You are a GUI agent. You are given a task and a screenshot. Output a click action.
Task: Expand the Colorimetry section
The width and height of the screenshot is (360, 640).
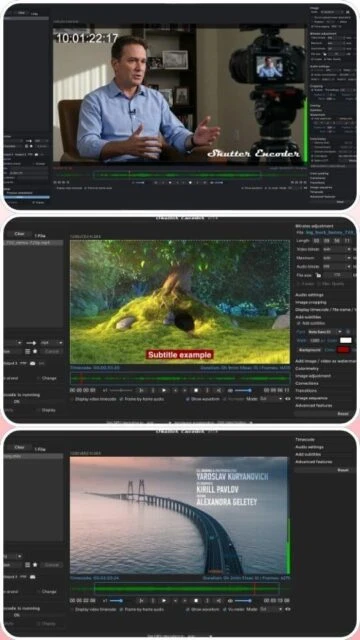click(x=307, y=369)
